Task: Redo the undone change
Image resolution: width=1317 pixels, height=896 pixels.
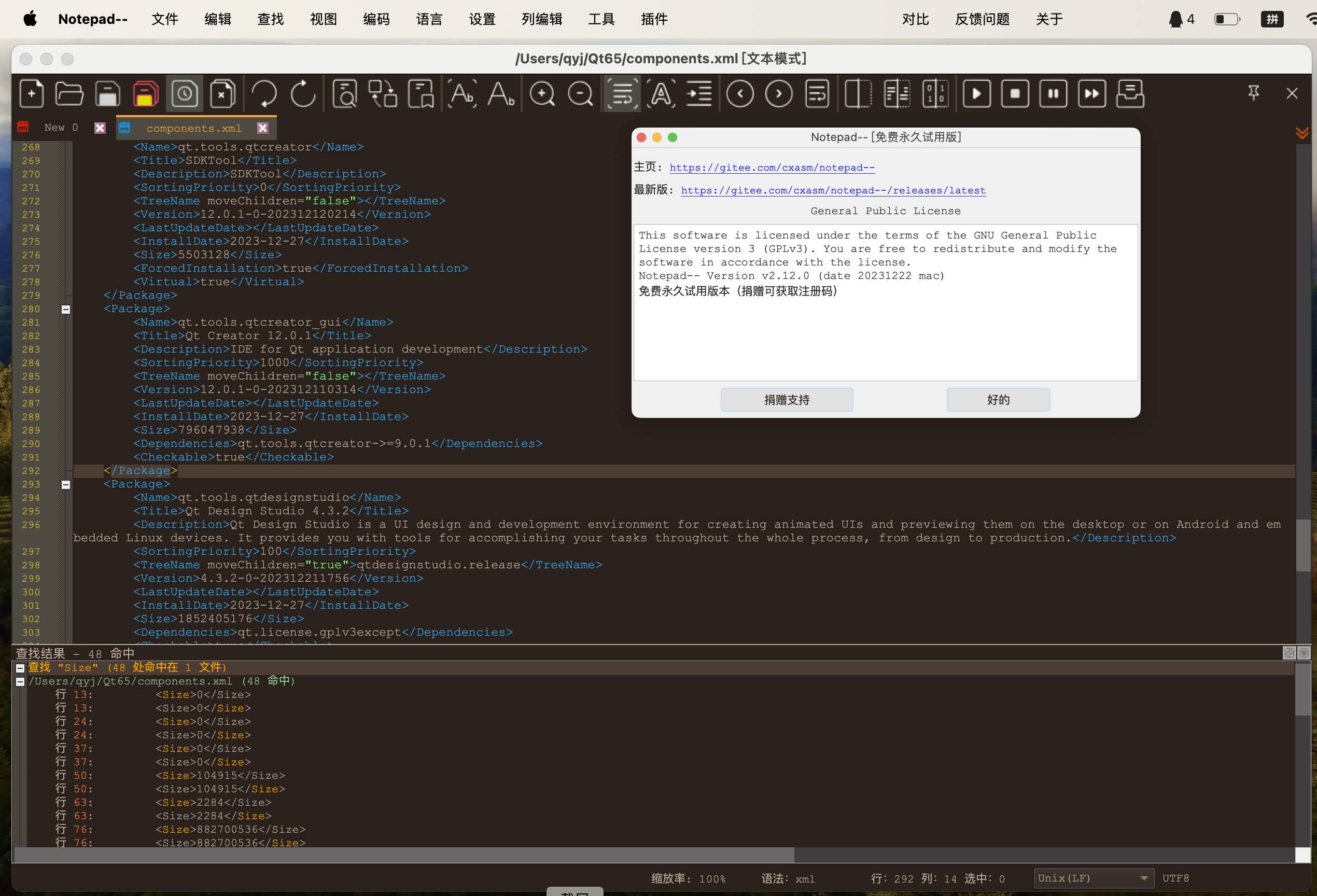Action: [303, 93]
